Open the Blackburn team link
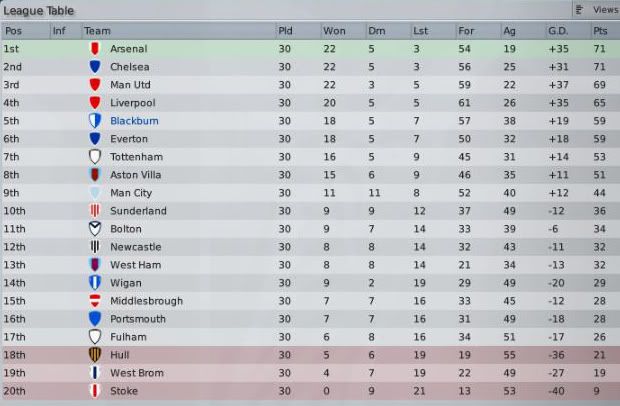The width and height of the screenshot is (620, 406). pos(134,121)
